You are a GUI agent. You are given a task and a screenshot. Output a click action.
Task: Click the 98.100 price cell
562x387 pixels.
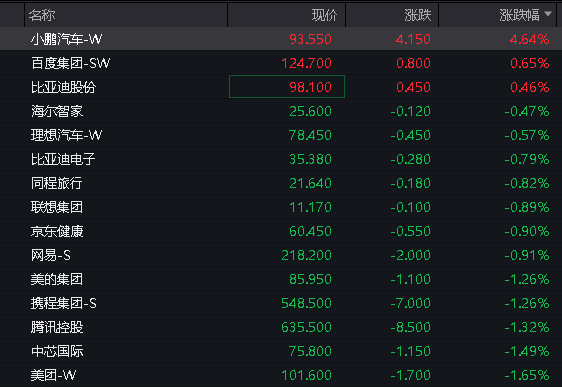pos(287,86)
